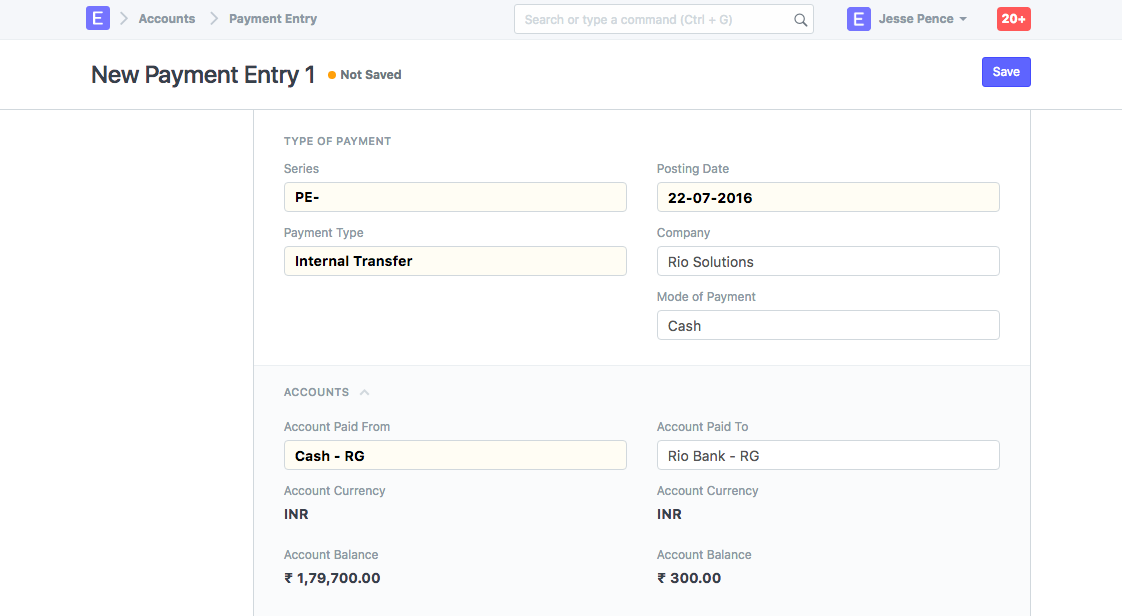Open the Payment Type dropdown
The width and height of the screenshot is (1122, 616).
click(x=455, y=261)
